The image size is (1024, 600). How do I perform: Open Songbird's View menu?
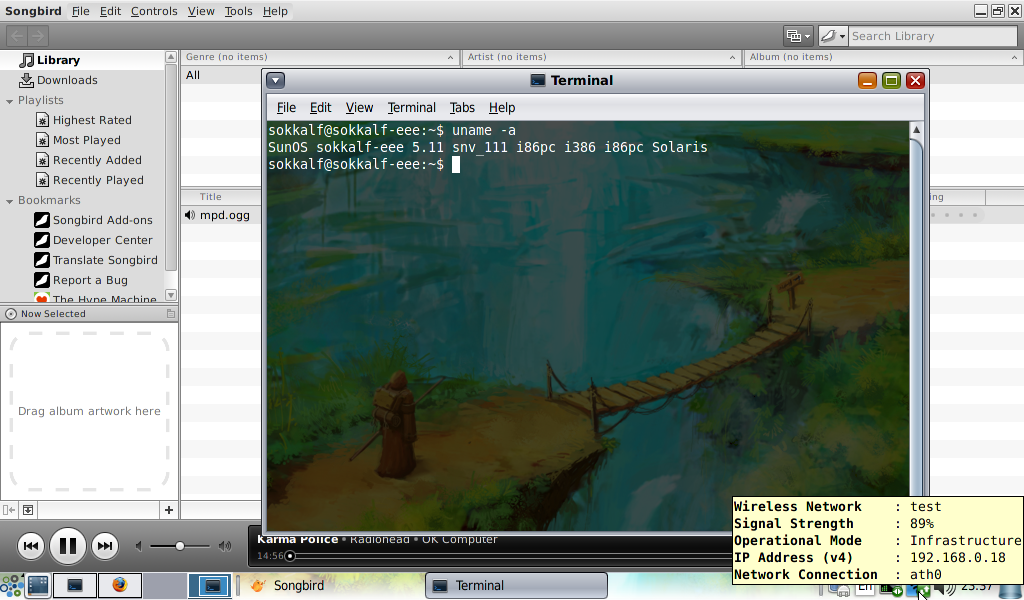pos(200,11)
